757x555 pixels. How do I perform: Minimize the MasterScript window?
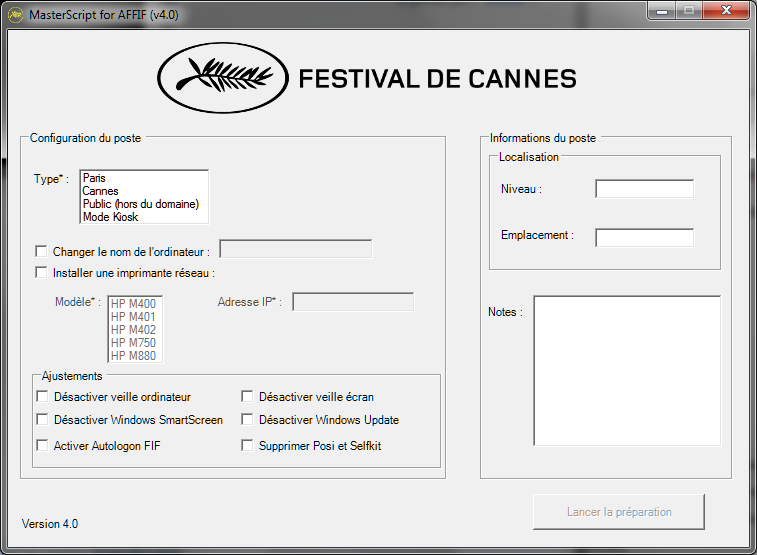pyautogui.click(x=662, y=11)
